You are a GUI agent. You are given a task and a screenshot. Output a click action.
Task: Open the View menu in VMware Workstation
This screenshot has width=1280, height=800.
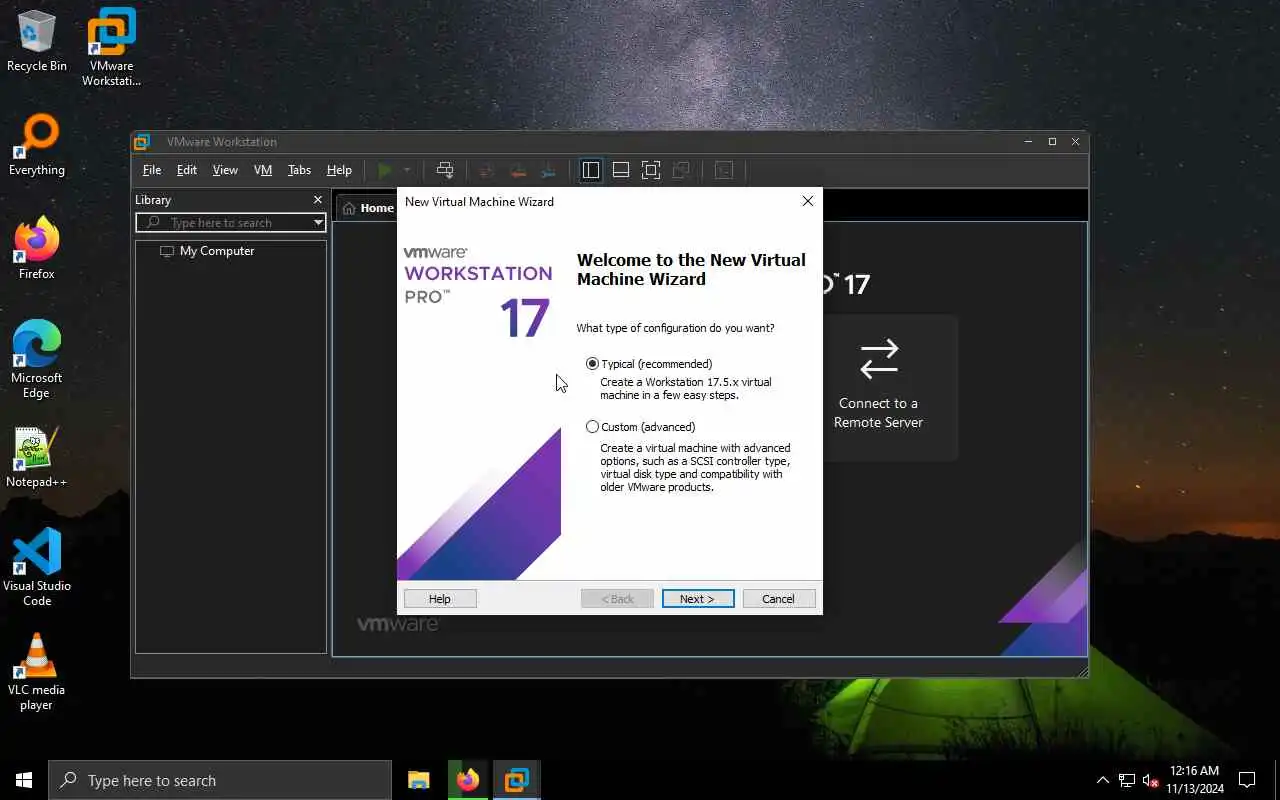pyautogui.click(x=225, y=170)
